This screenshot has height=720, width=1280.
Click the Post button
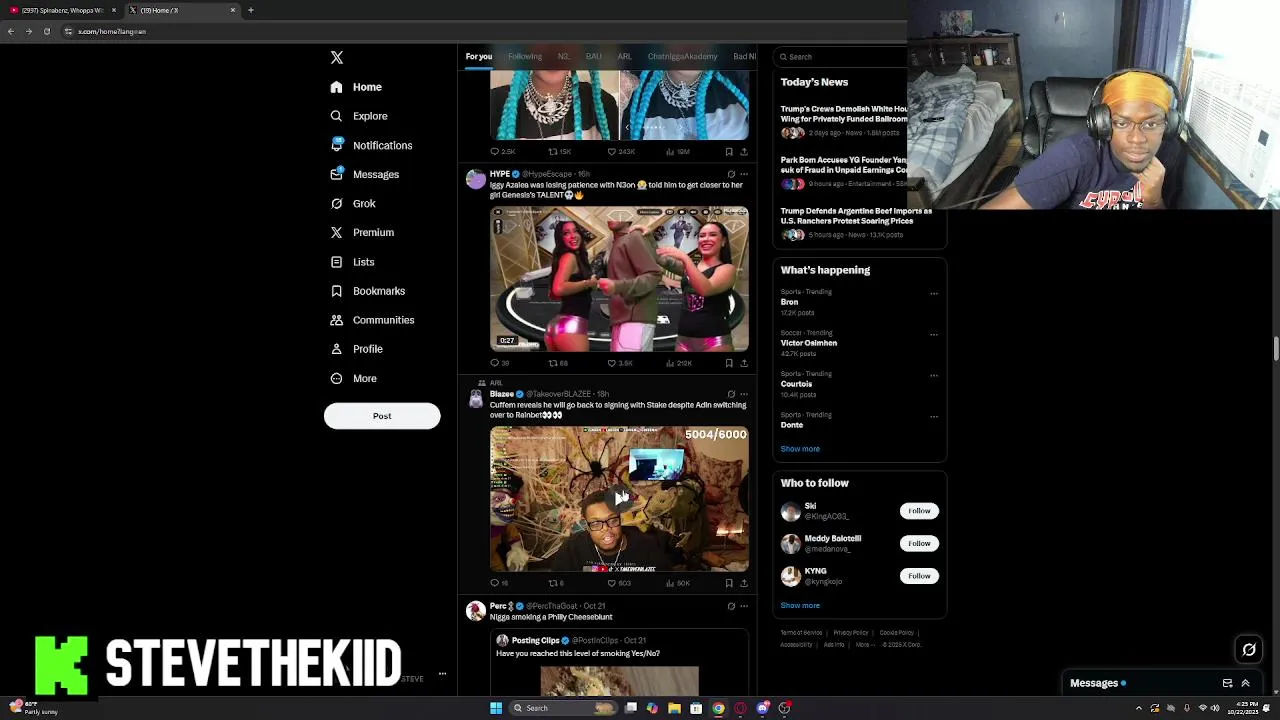[382, 416]
